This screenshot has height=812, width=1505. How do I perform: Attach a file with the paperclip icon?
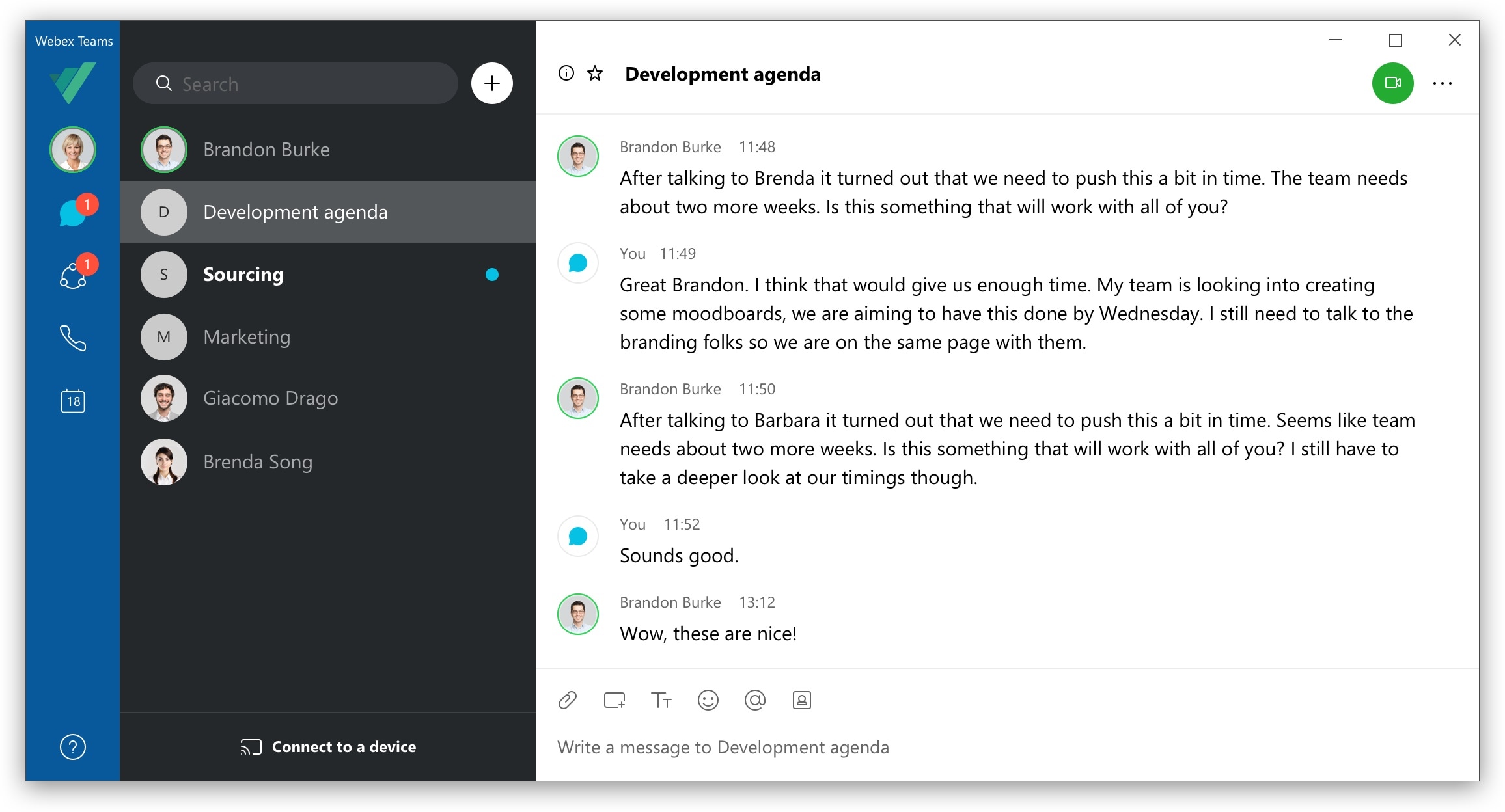pyautogui.click(x=568, y=700)
